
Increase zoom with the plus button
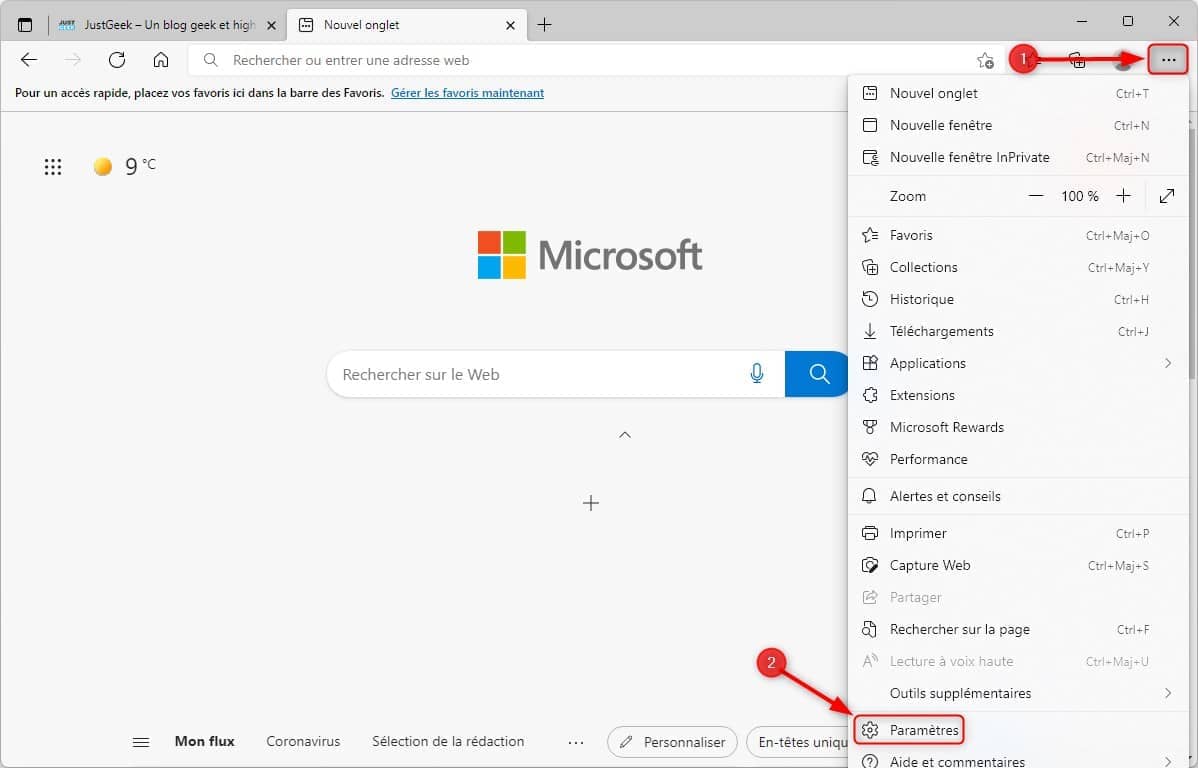tap(1123, 196)
